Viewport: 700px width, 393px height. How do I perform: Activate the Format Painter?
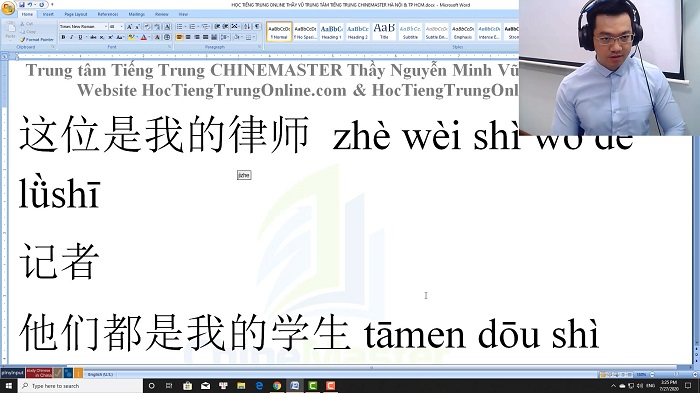click(x=37, y=40)
